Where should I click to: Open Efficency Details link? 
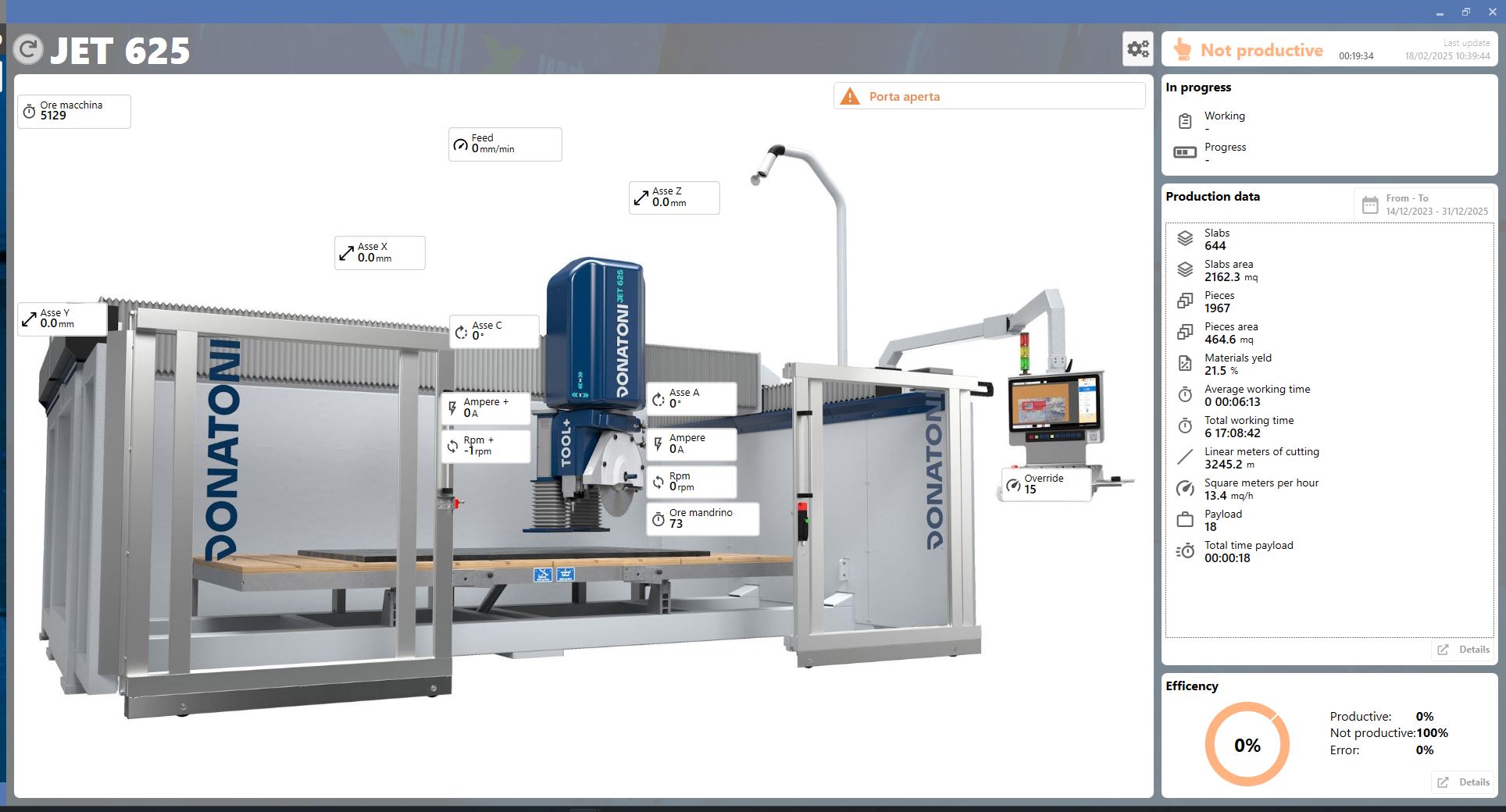point(1462,782)
